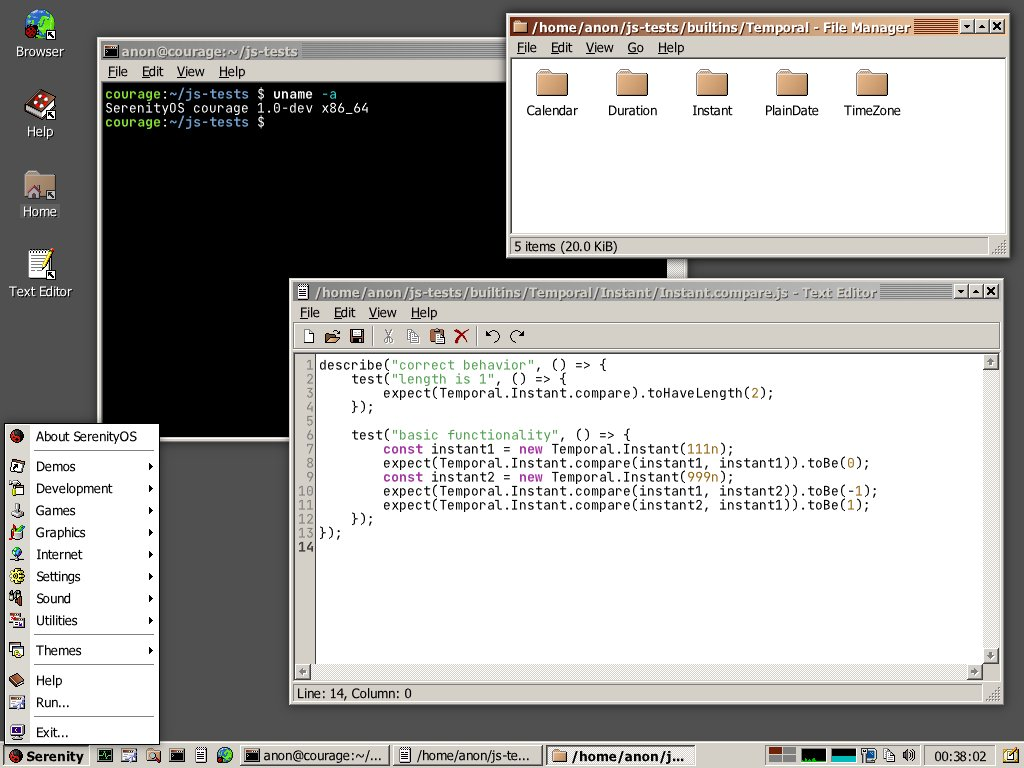Click the Serenity start button on the taskbar
Viewport: 1024px width, 768px height.
[46, 756]
